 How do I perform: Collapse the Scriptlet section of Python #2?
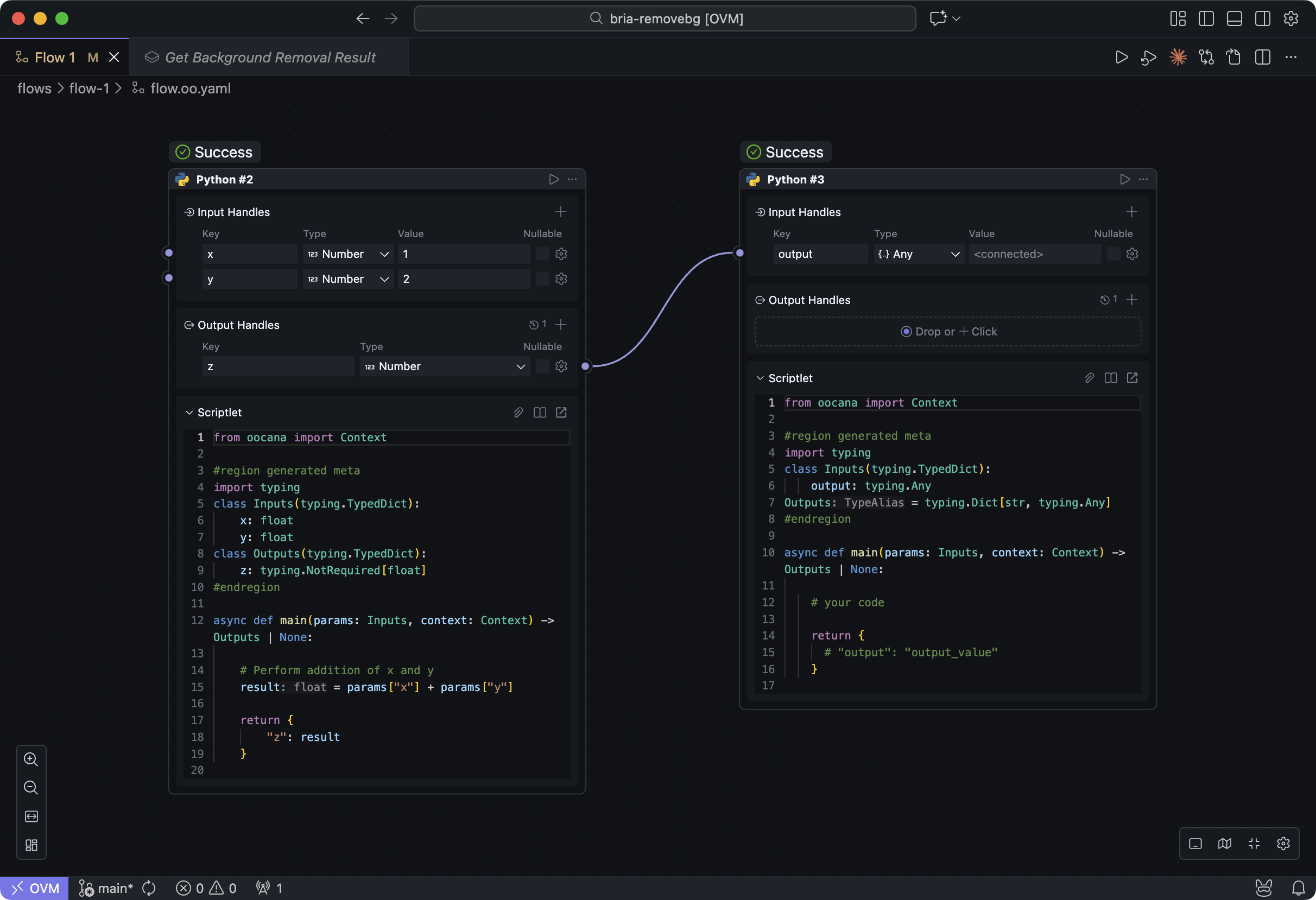[189, 412]
